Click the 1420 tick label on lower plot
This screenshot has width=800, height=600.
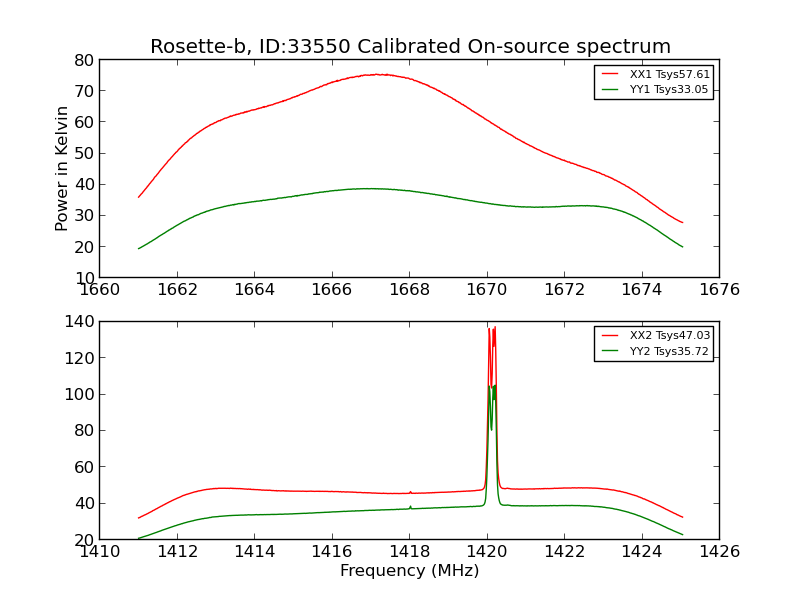tap(487, 551)
